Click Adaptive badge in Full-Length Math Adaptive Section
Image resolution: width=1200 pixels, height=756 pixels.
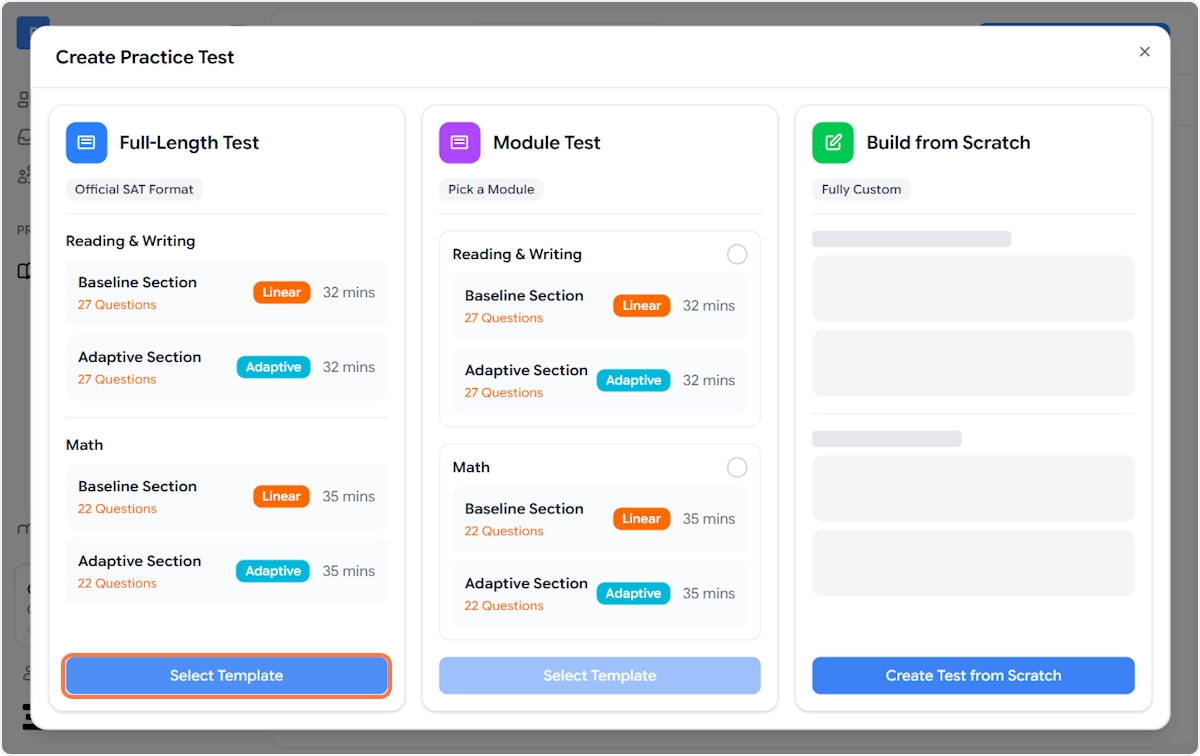(x=273, y=571)
